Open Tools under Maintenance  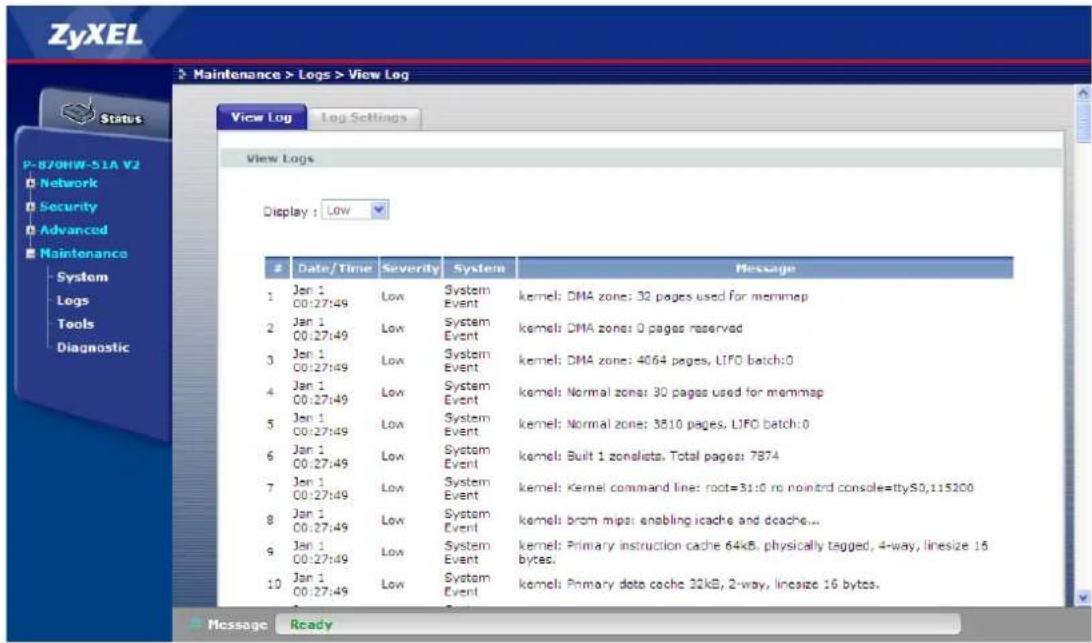point(75,324)
